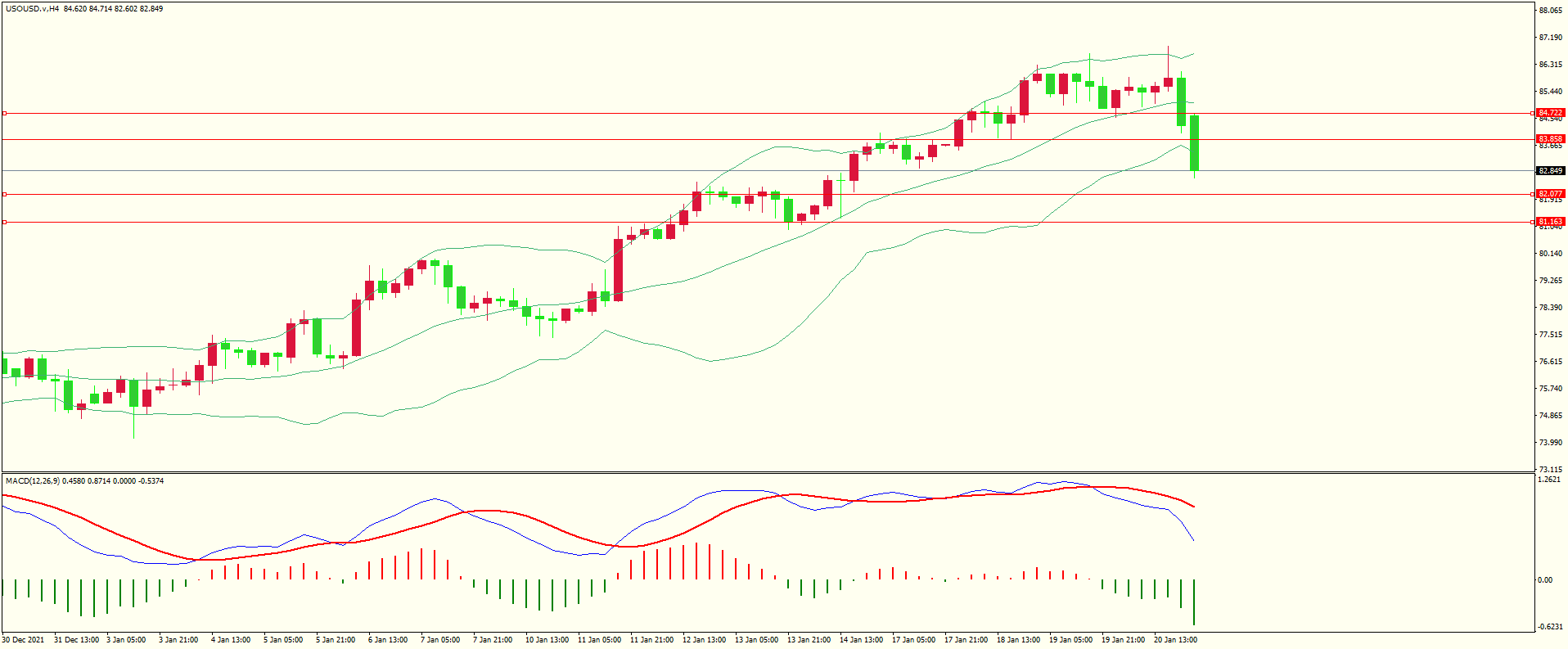Click the 5 Jan 21:00 time label
This screenshot has width=1568, height=649.
click(x=336, y=640)
